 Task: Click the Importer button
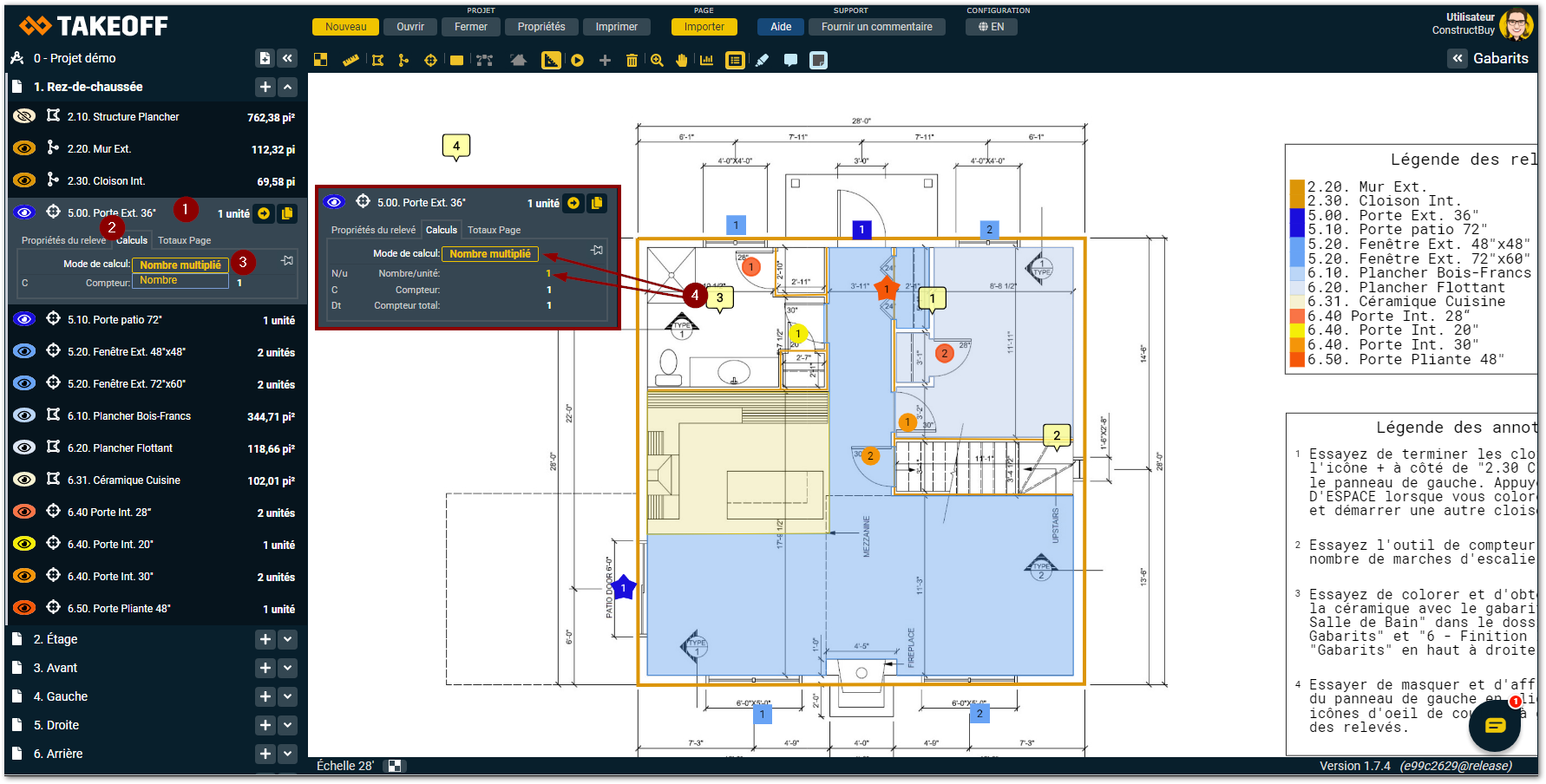pos(704,27)
